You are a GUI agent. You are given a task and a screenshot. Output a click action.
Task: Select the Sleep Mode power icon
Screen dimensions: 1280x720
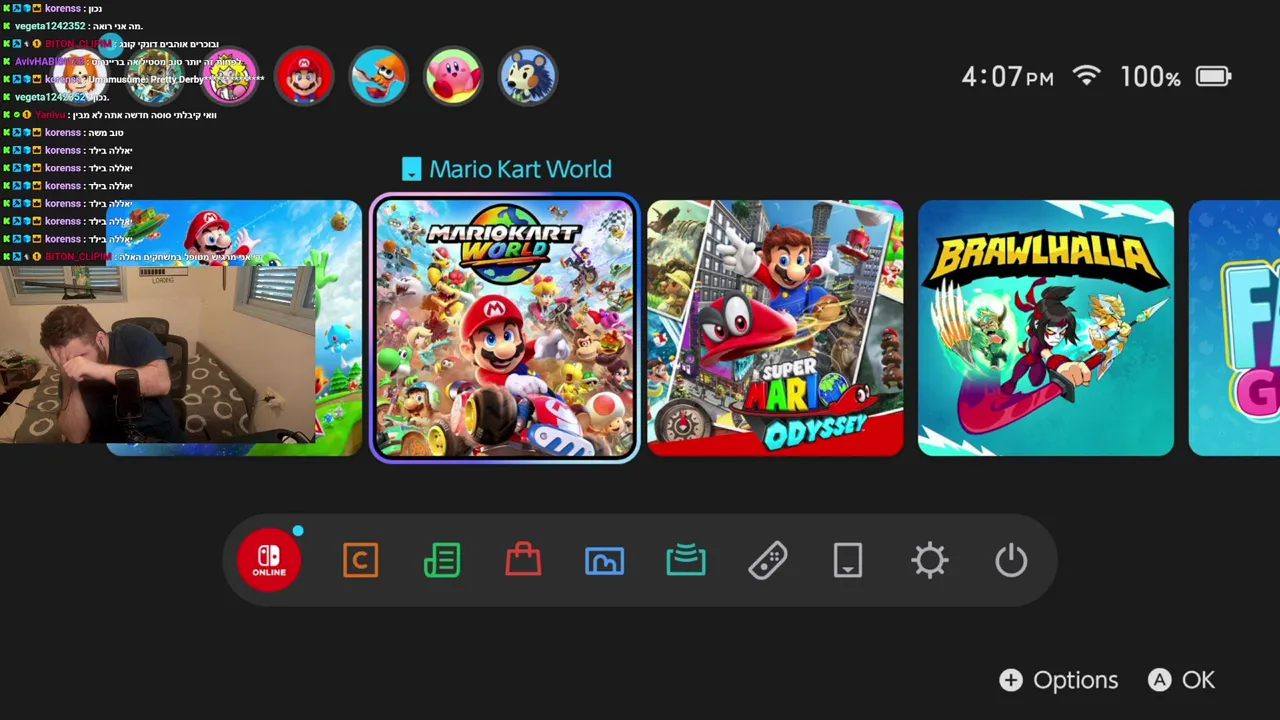point(1011,560)
